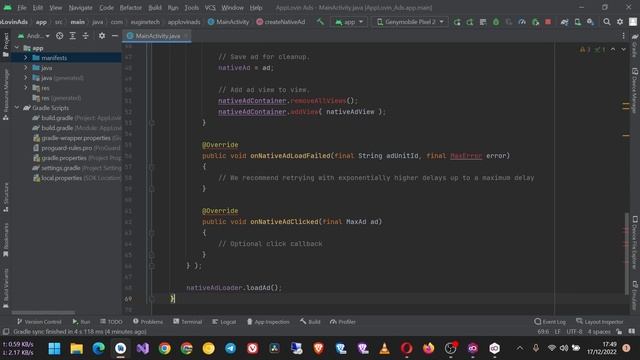Screen dimensions: 640x360
Task: Open the Build menu
Action: pos(155,8)
